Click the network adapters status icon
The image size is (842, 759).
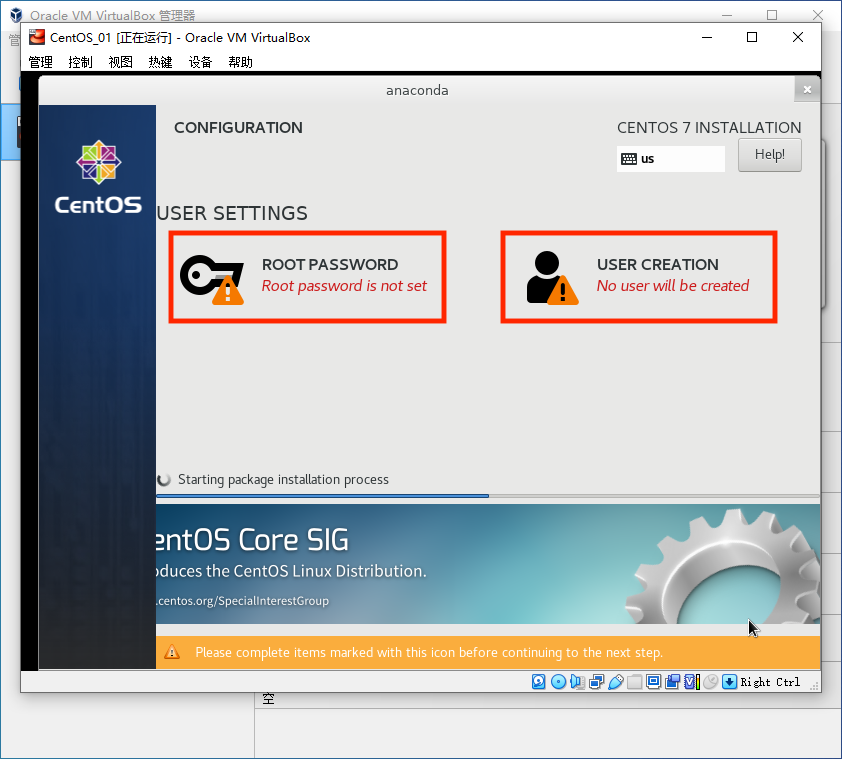597,682
